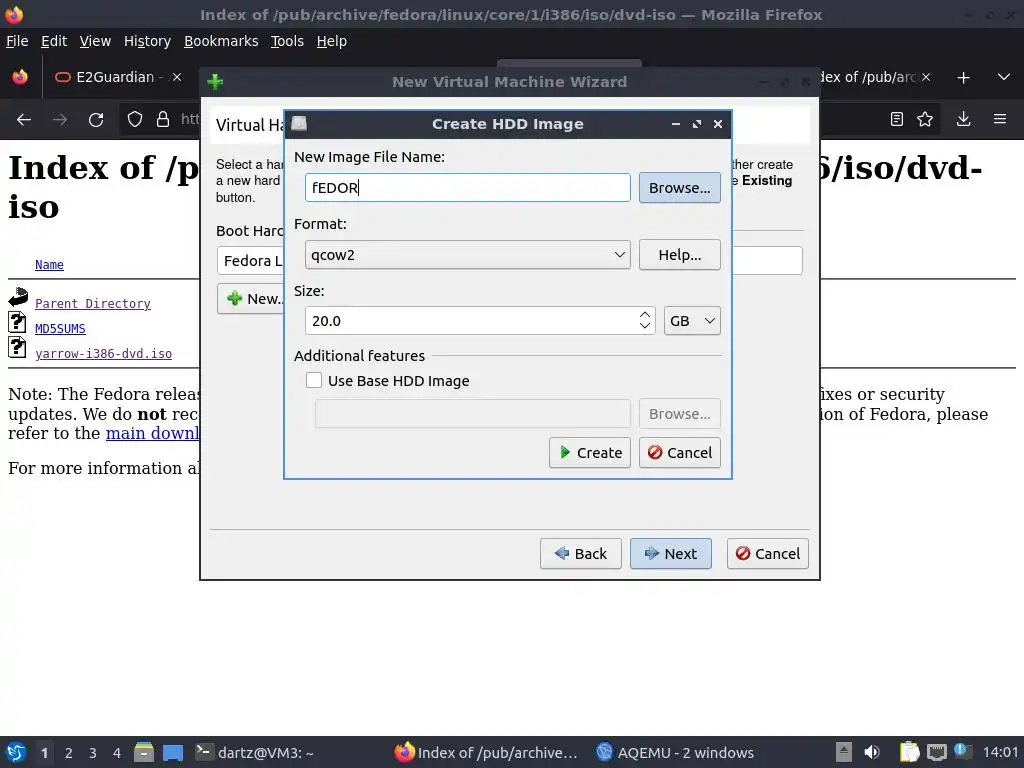Click the update notification tray icon
This screenshot has width=1024, height=768.
[961, 751]
